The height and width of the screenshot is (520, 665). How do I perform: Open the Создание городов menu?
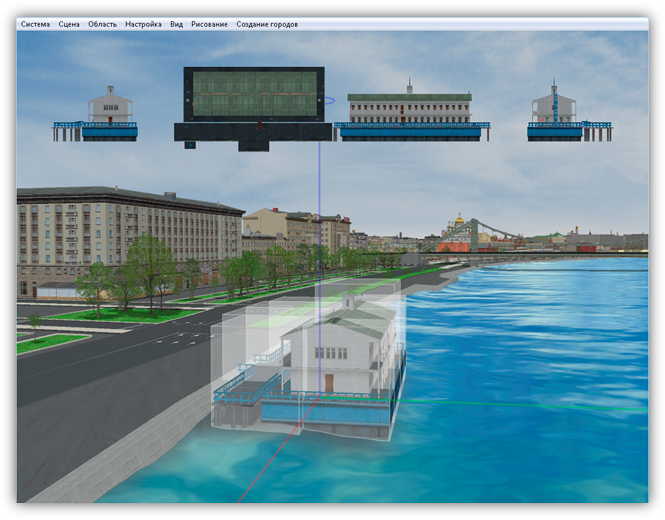pyautogui.click(x=267, y=24)
